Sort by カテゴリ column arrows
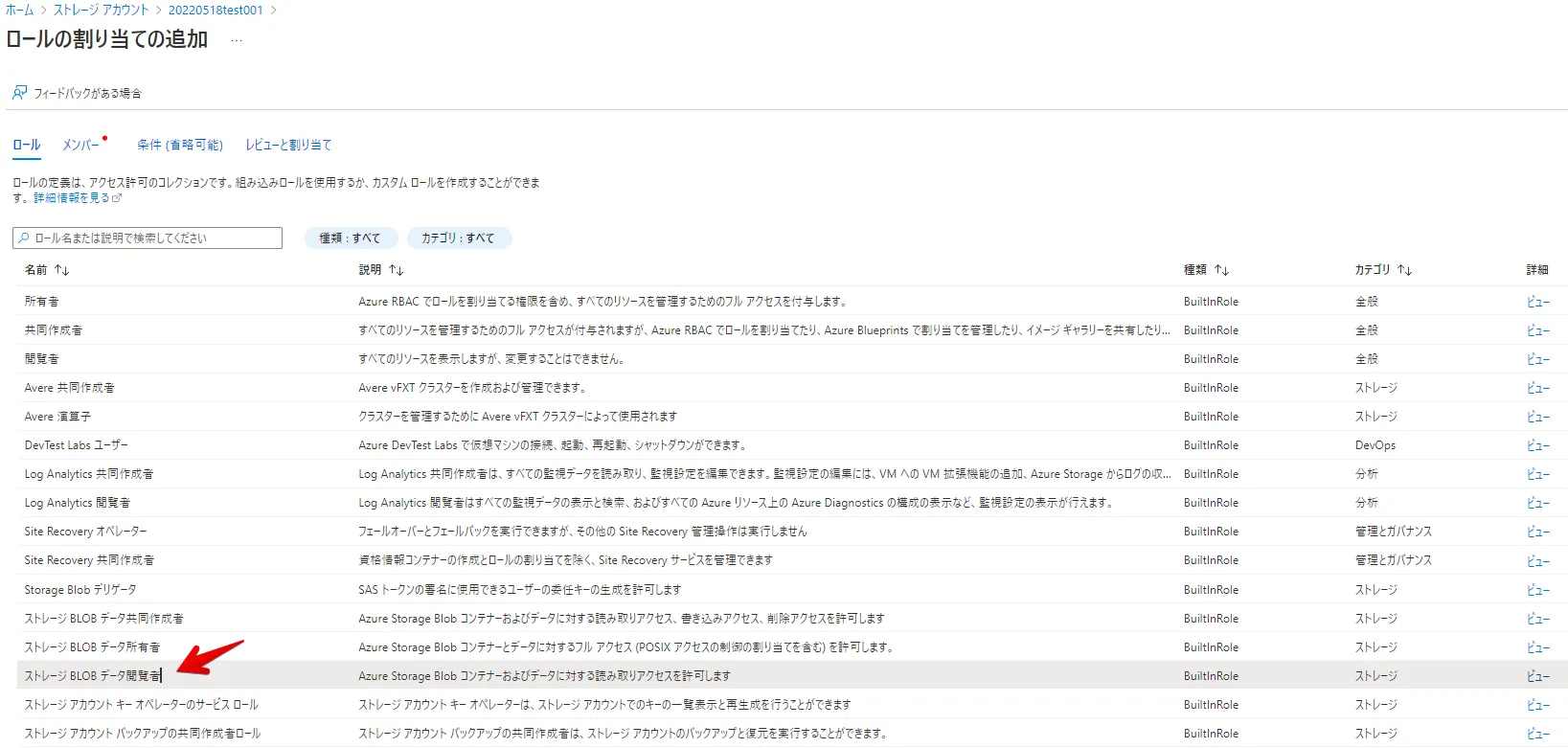This screenshot has height=748, width=1568. [x=1404, y=270]
